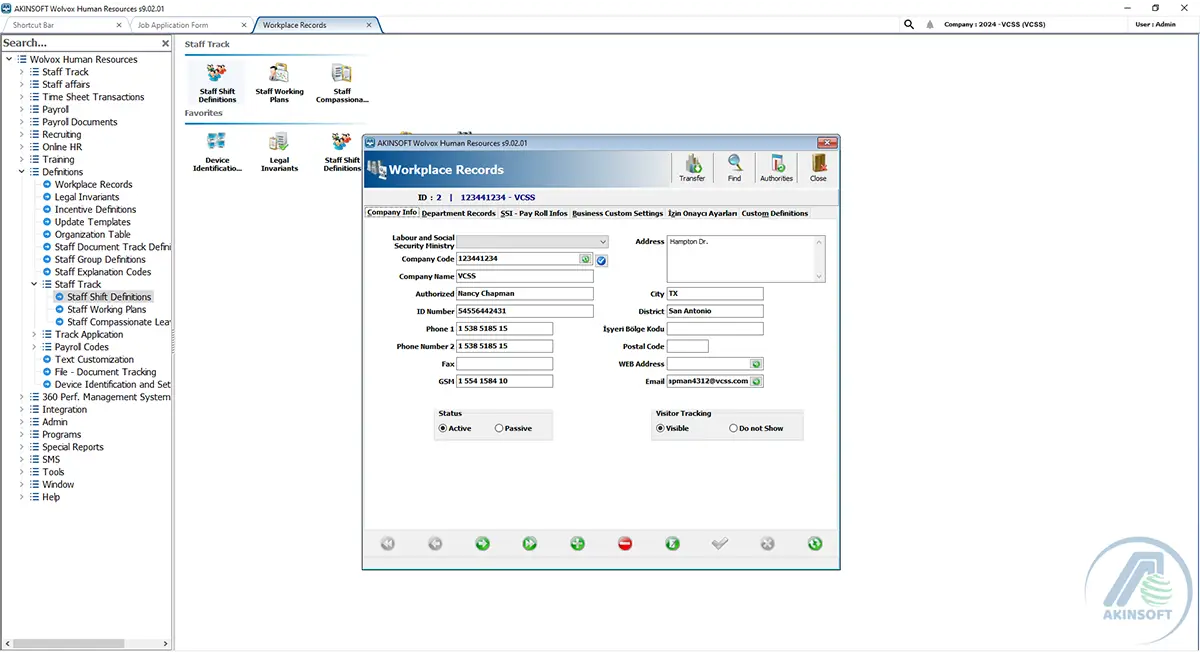1200x653 pixels.
Task: Open Staff Working Plans shortcut icon
Action: [279, 83]
